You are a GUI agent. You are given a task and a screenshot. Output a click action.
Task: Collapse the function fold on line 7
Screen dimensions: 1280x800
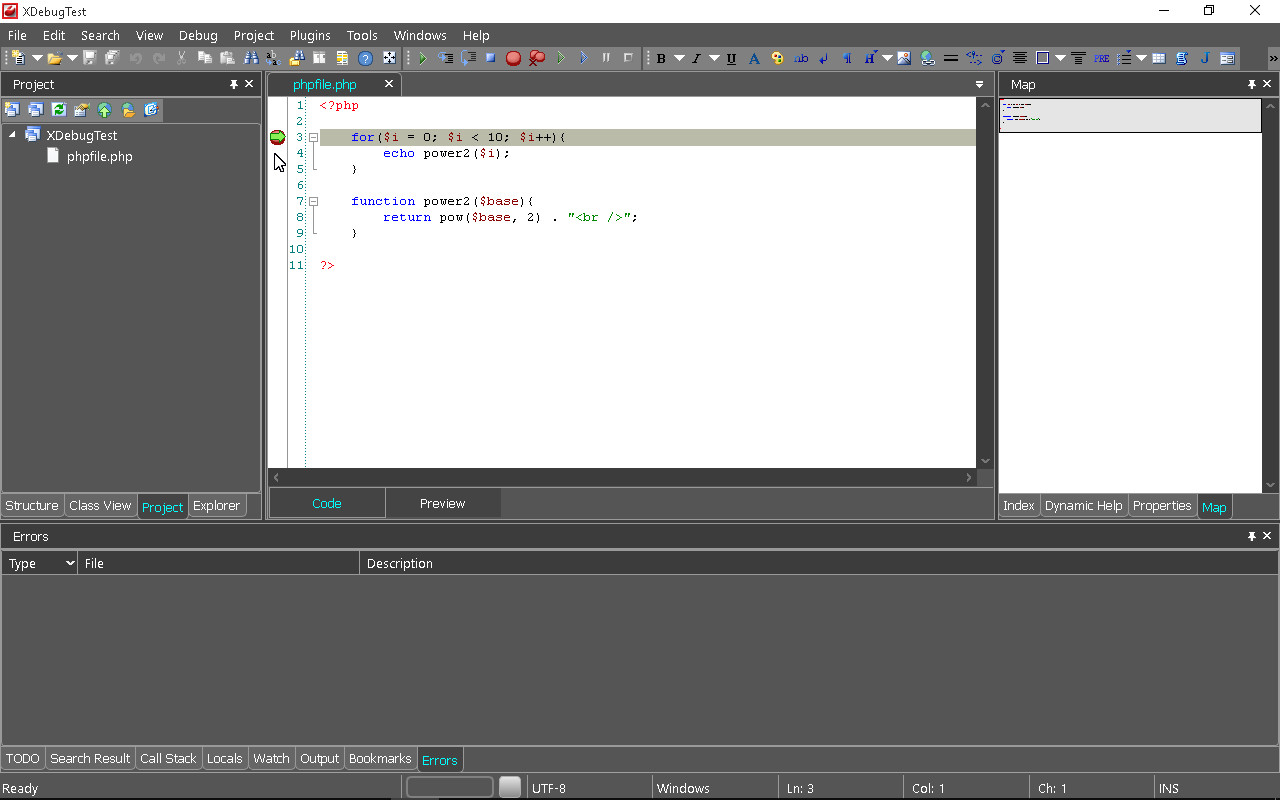[313, 201]
